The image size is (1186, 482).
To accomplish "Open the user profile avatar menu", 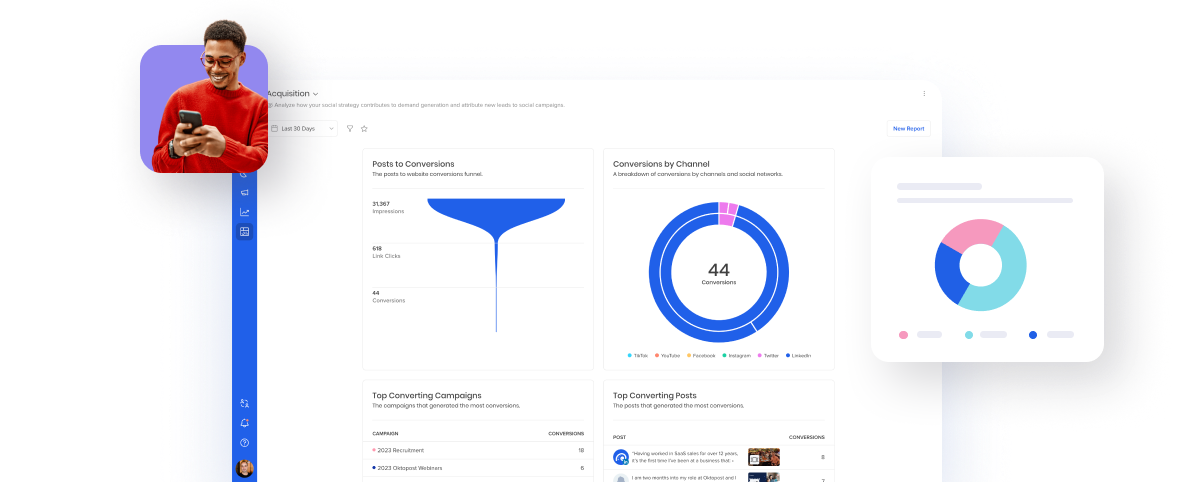I will click(244, 468).
